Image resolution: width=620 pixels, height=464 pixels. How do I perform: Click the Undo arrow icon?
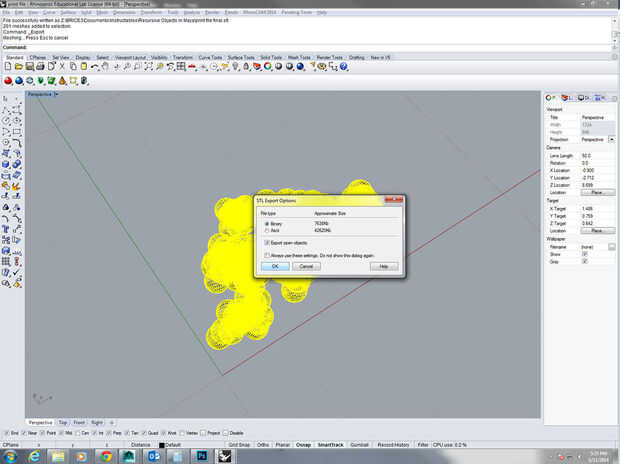click(94, 66)
